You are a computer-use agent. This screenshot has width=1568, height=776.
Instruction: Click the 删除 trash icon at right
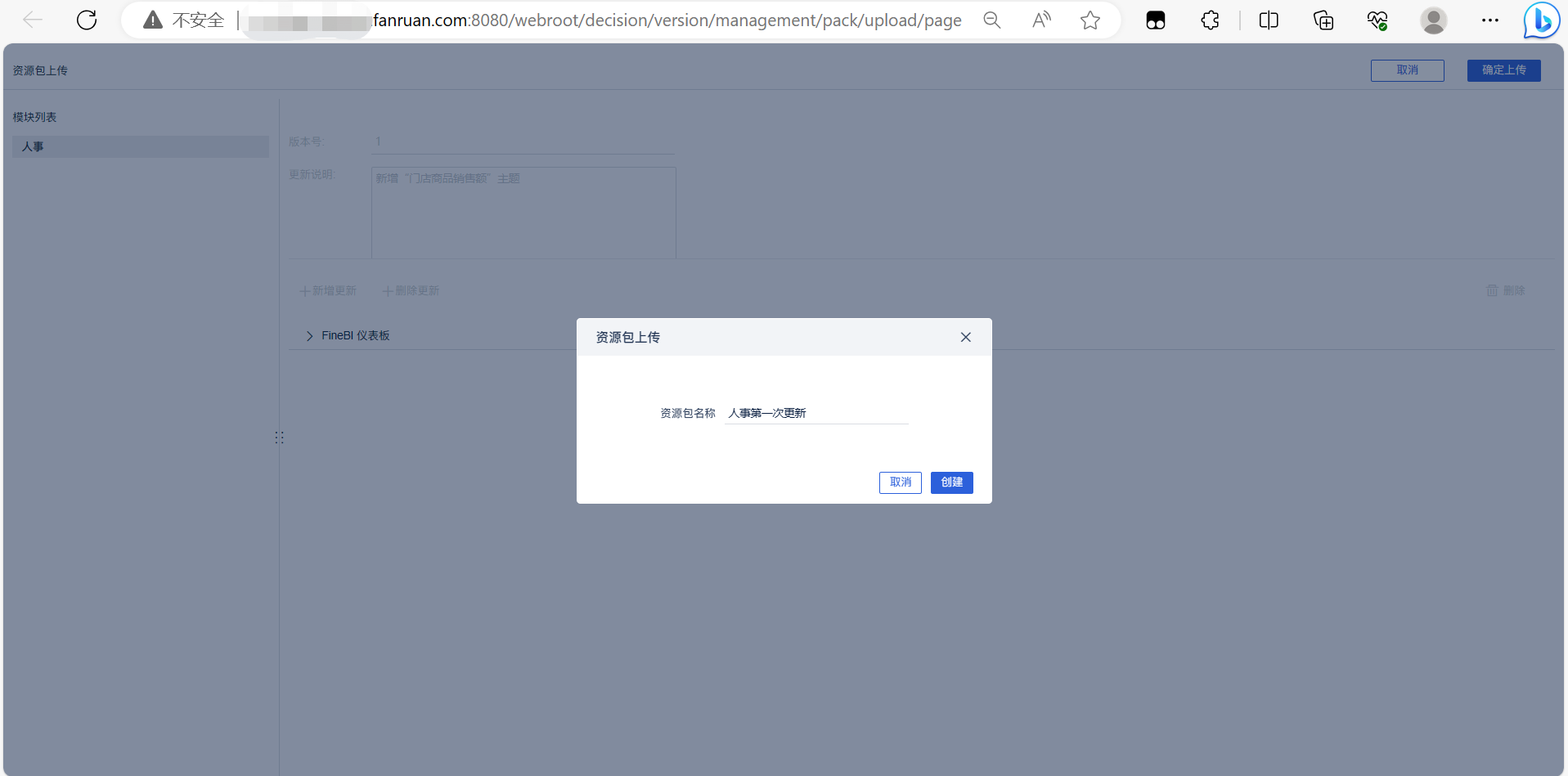tap(1506, 291)
